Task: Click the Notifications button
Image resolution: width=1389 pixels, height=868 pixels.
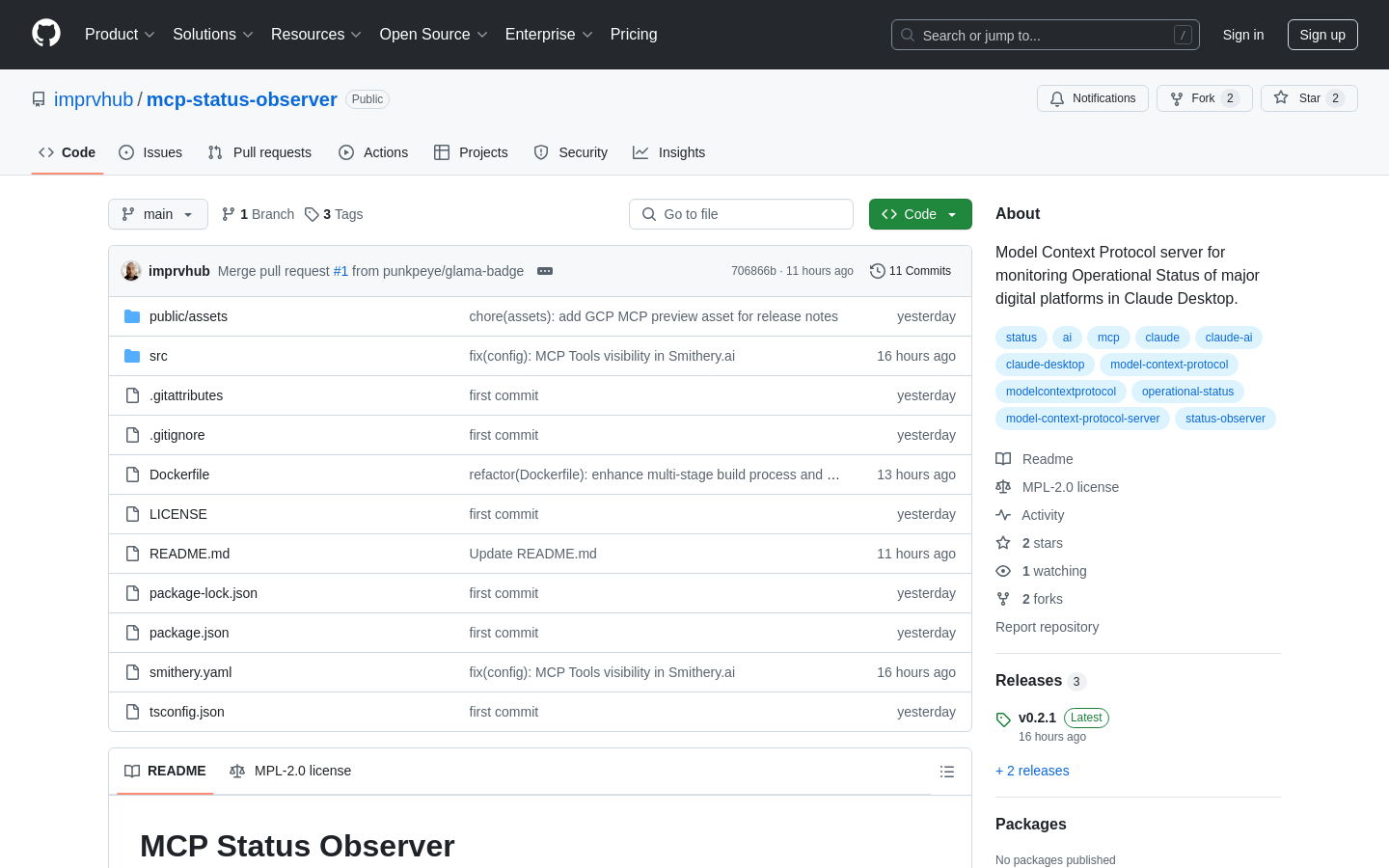Action: [1093, 98]
